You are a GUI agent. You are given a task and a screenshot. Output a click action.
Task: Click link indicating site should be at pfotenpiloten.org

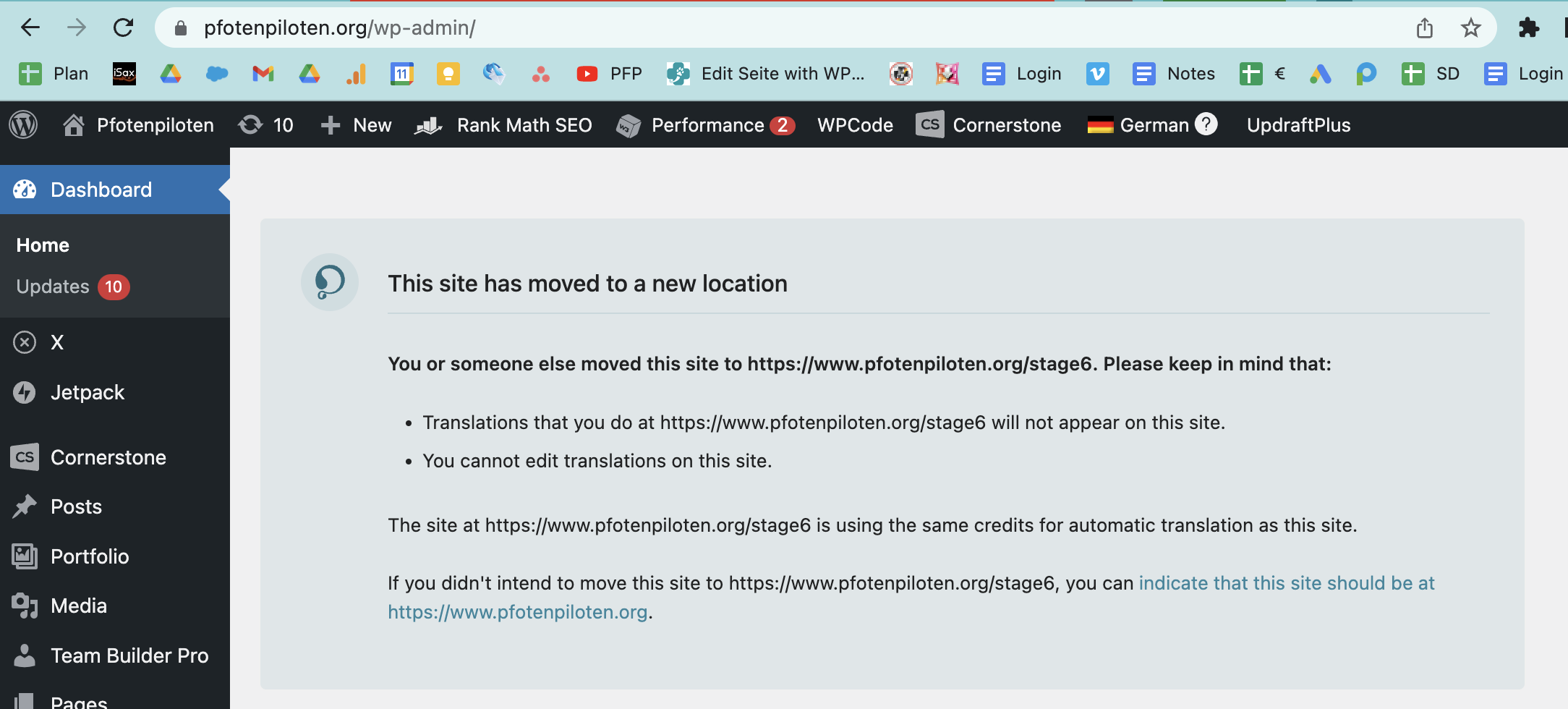911,598
